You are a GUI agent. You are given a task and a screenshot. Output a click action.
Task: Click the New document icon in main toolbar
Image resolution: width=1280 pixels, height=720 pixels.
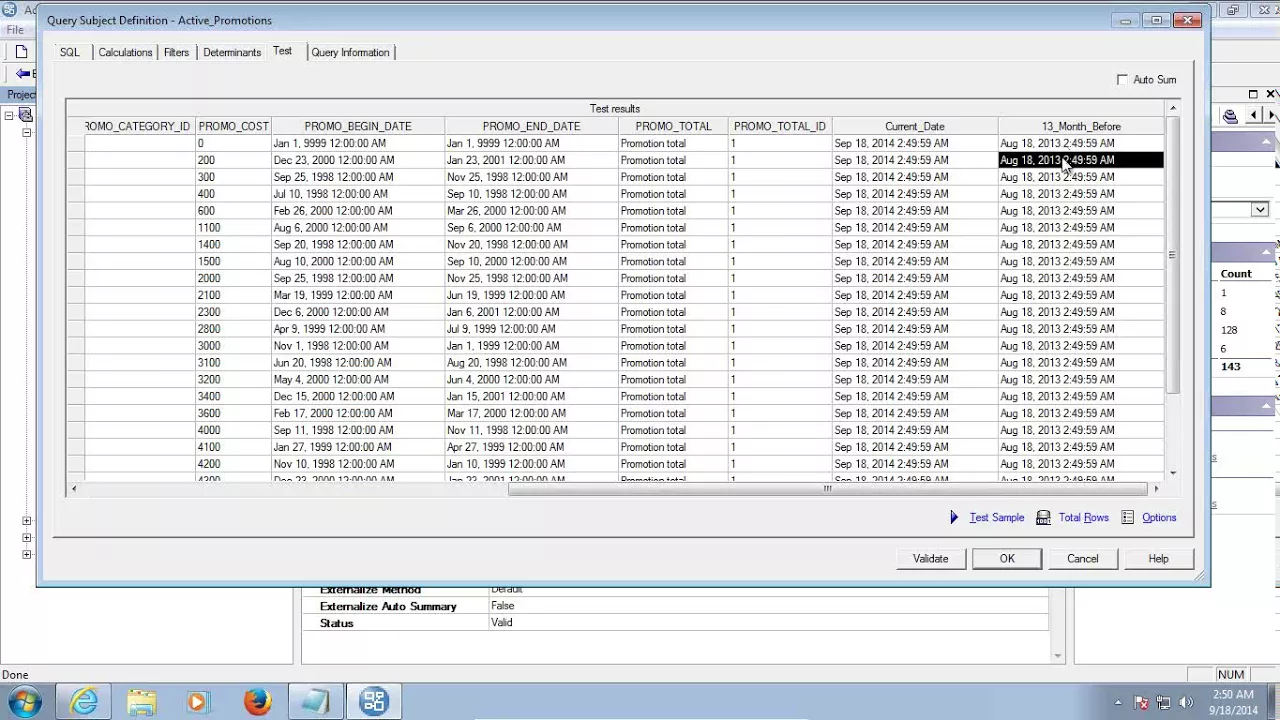pyautogui.click(x=21, y=52)
